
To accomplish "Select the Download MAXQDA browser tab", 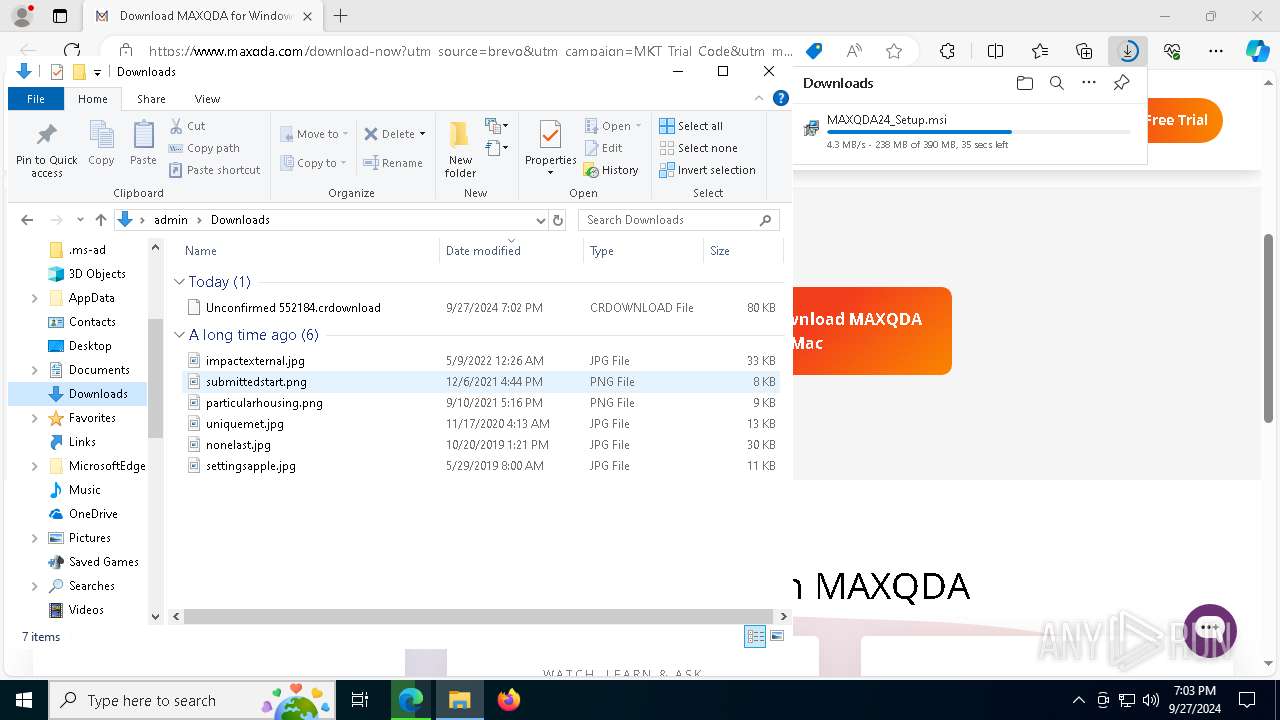I will 203,16.
